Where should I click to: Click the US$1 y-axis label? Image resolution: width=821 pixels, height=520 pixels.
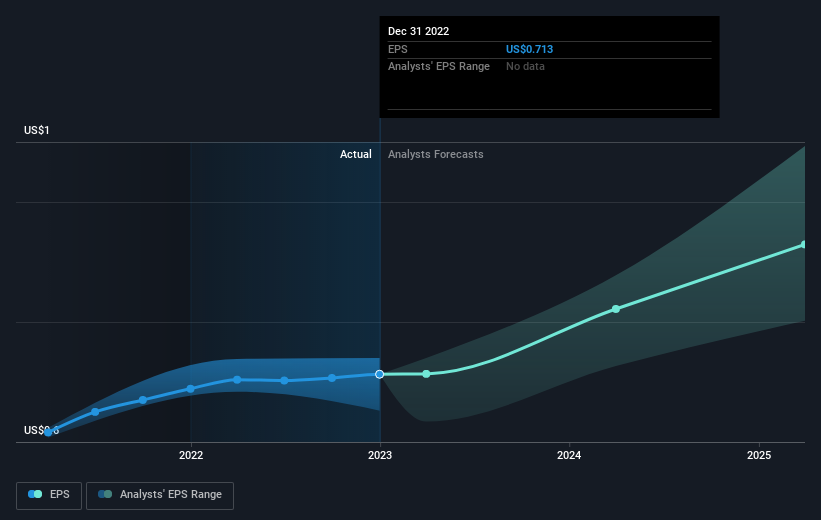(37, 130)
